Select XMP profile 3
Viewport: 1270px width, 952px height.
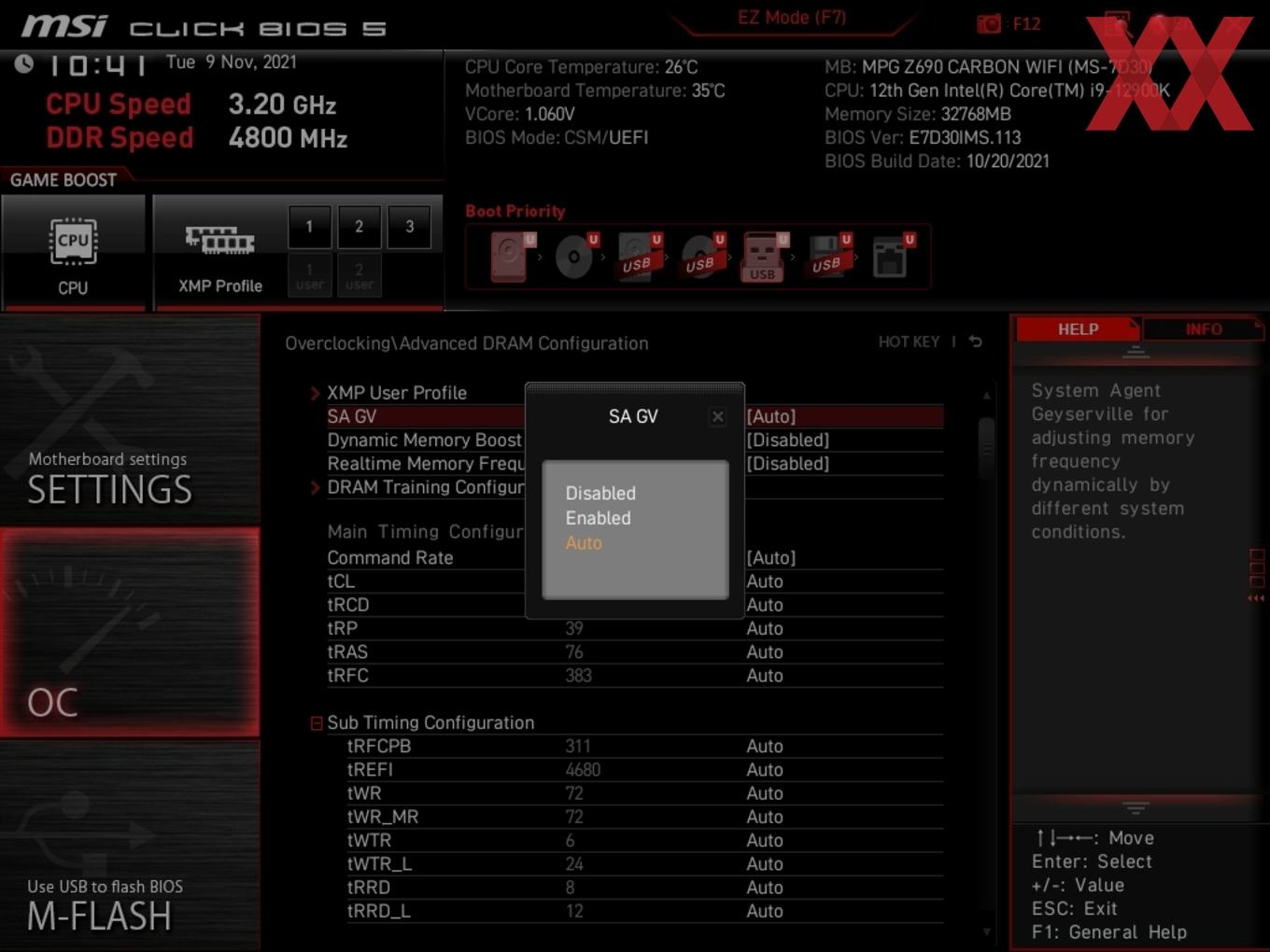(x=409, y=227)
